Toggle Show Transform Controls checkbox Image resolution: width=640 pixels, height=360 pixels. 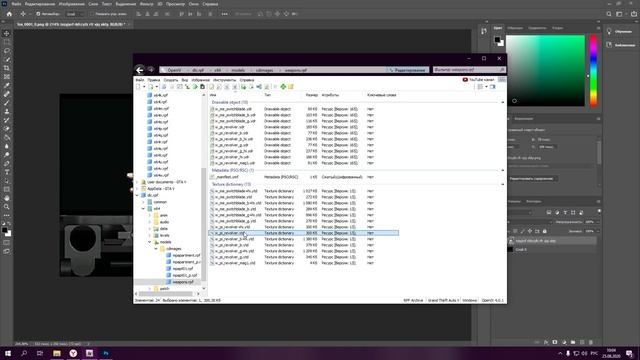[x=92, y=14]
